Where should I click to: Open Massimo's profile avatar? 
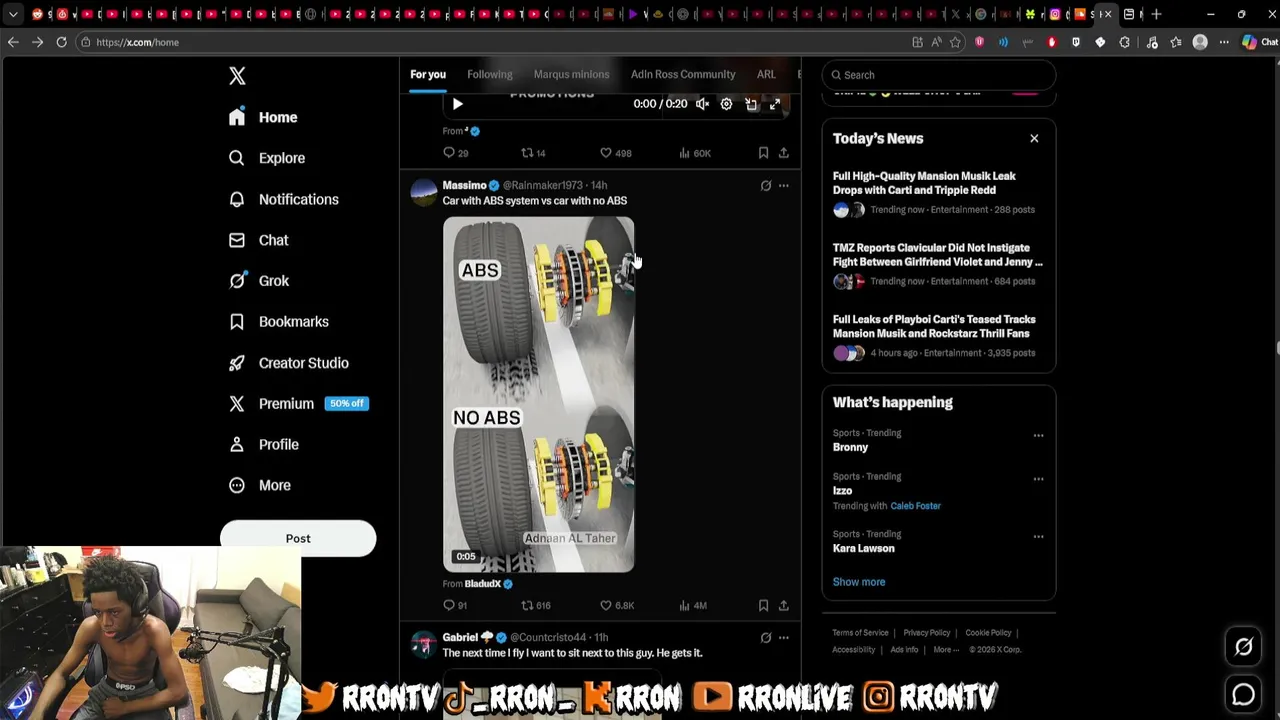[424, 192]
